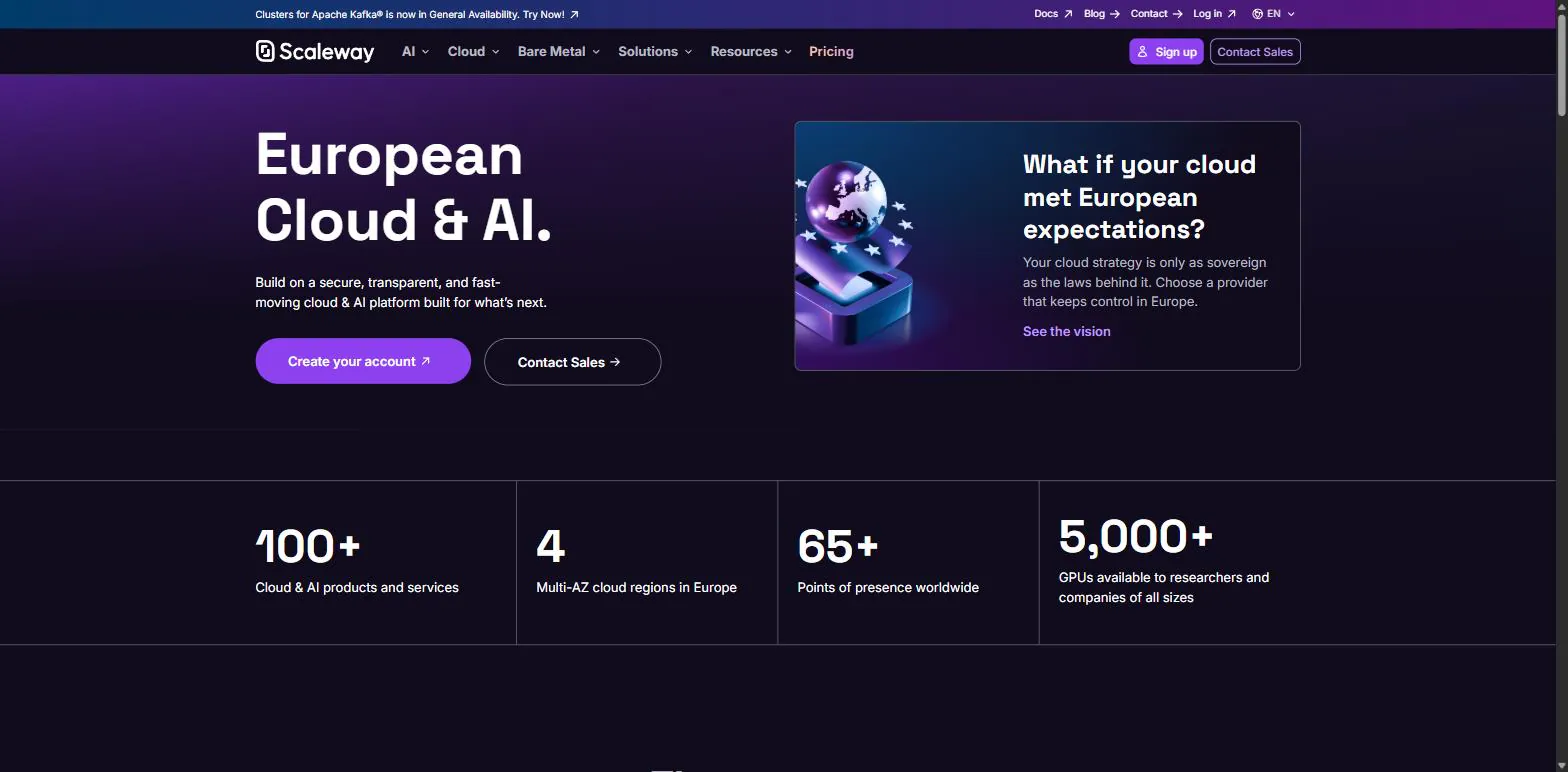
Task: Open the Solutions menu
Action: tap(655, 52)
